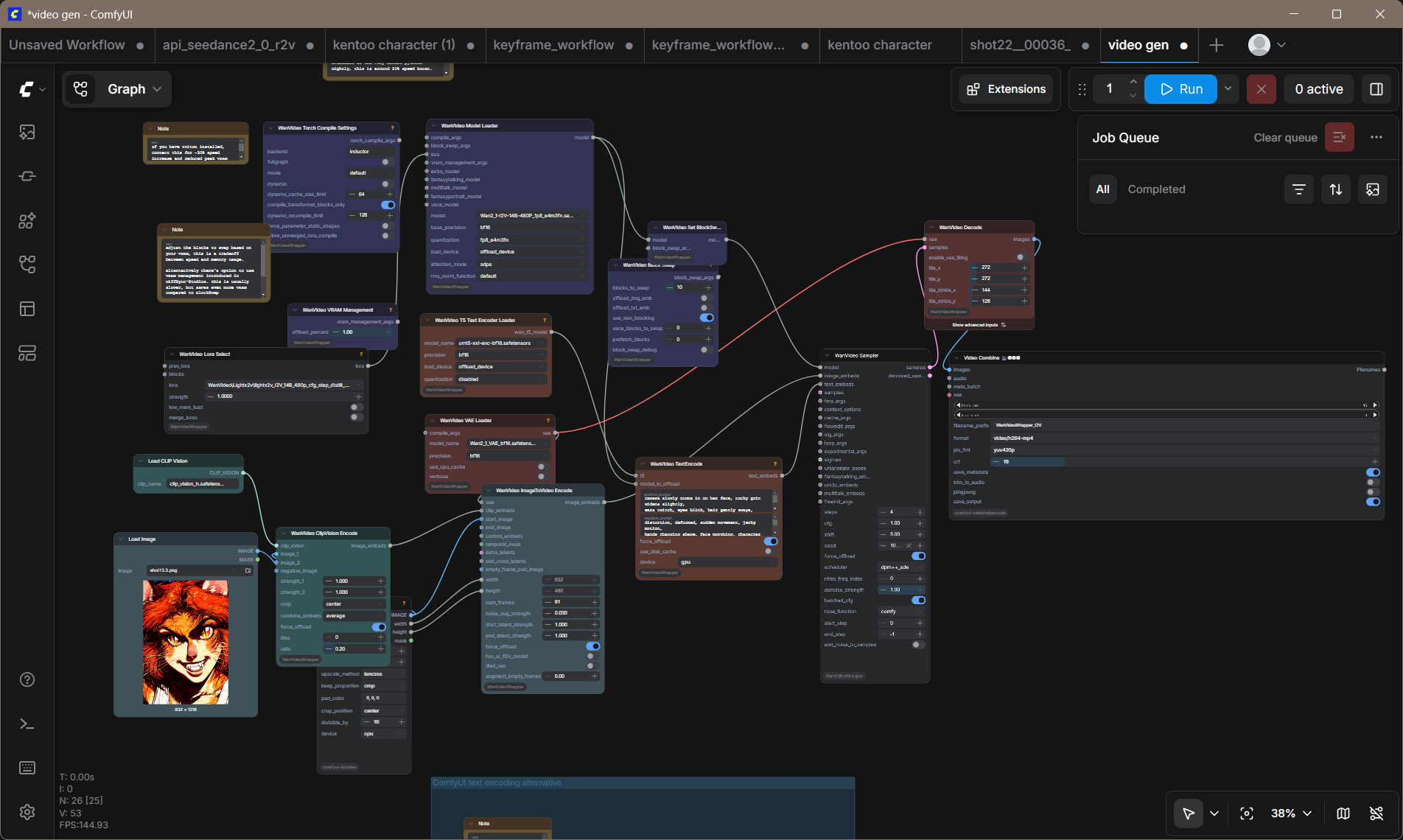The image size is (1403, 840).
Task: Click denoise_strength slider in Sampler
Action: [x=902, y=589]
